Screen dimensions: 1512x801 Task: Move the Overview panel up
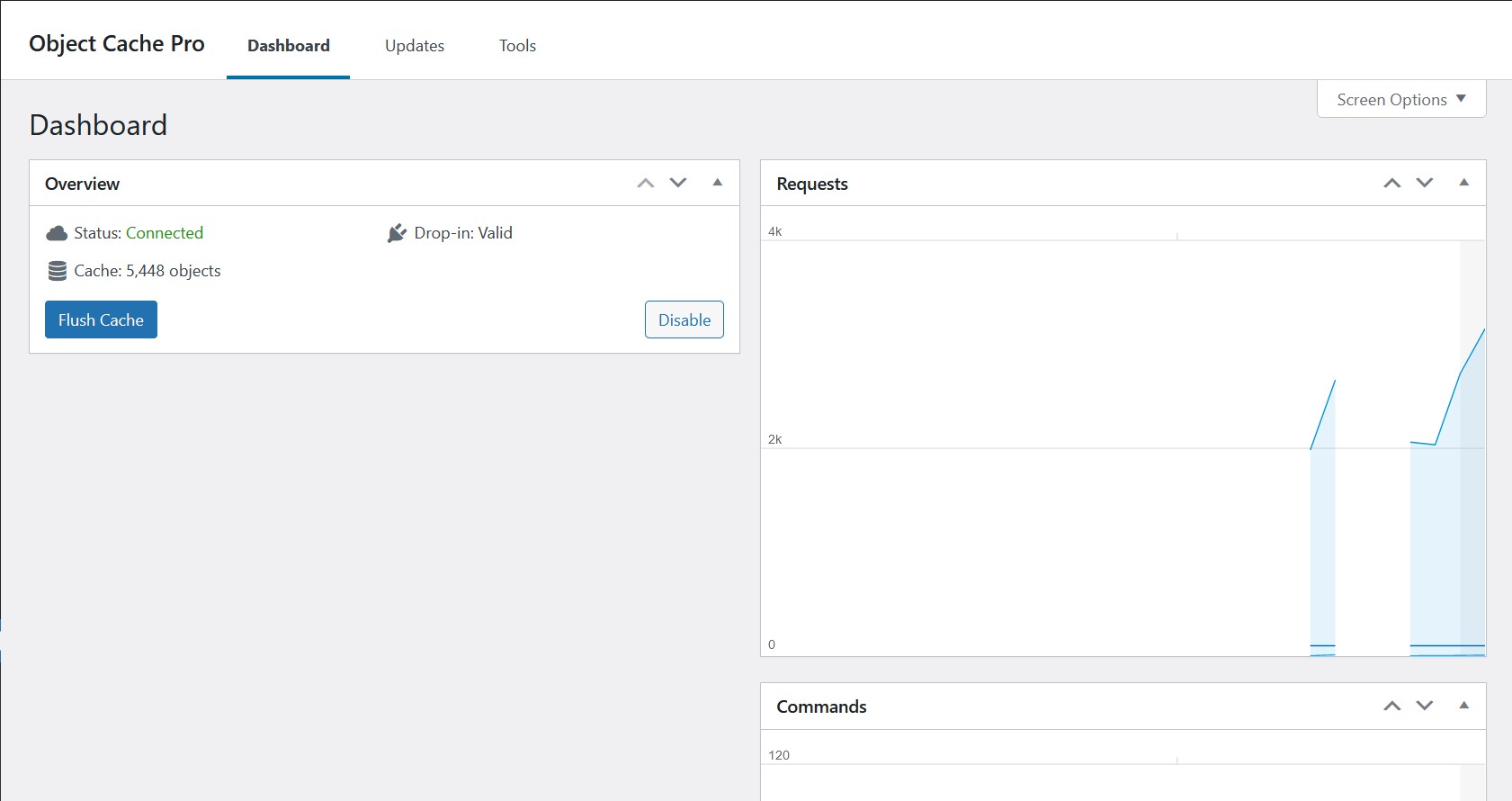pyautogui.click(x=646, y=183)
